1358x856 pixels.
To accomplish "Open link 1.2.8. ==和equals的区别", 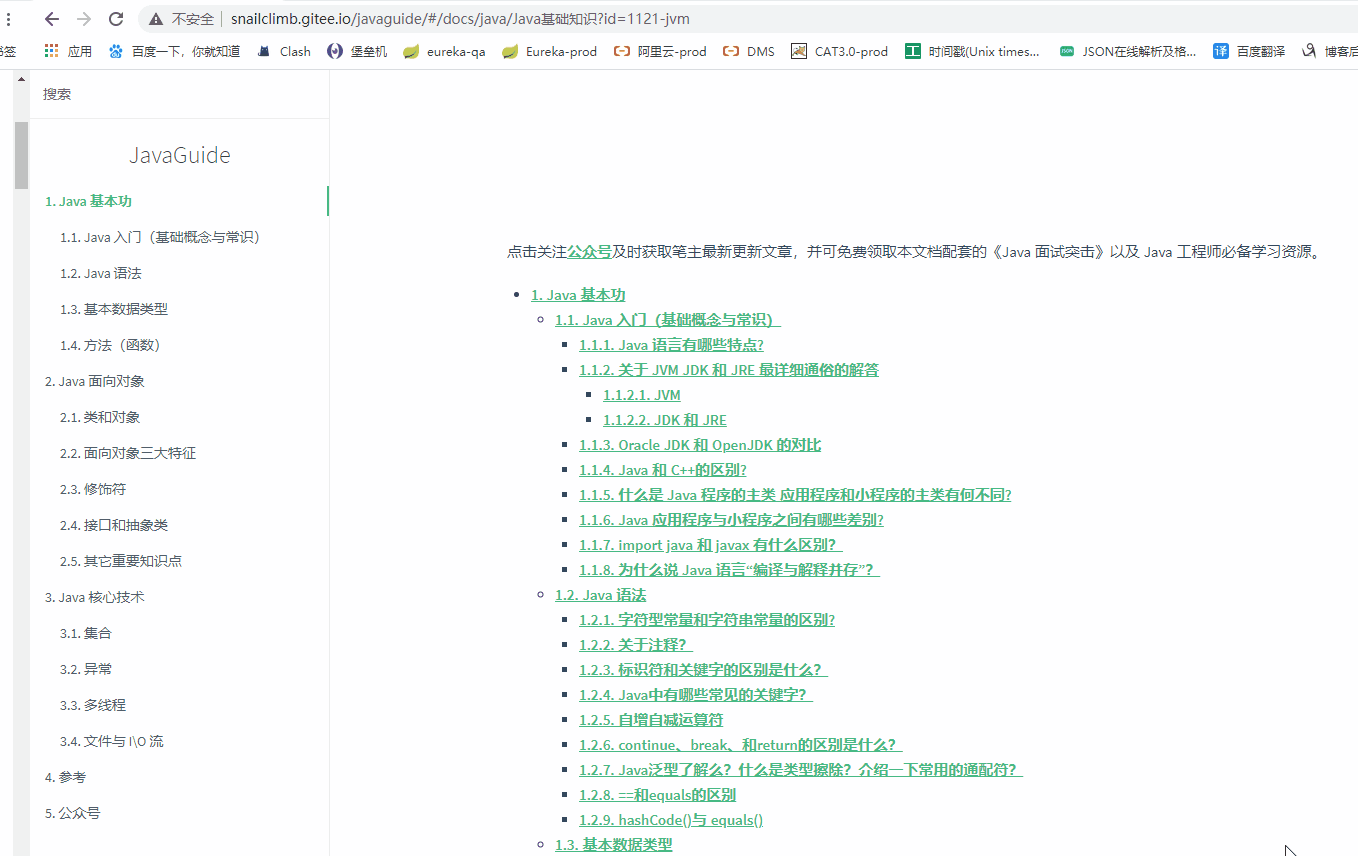I will point(657,795).
